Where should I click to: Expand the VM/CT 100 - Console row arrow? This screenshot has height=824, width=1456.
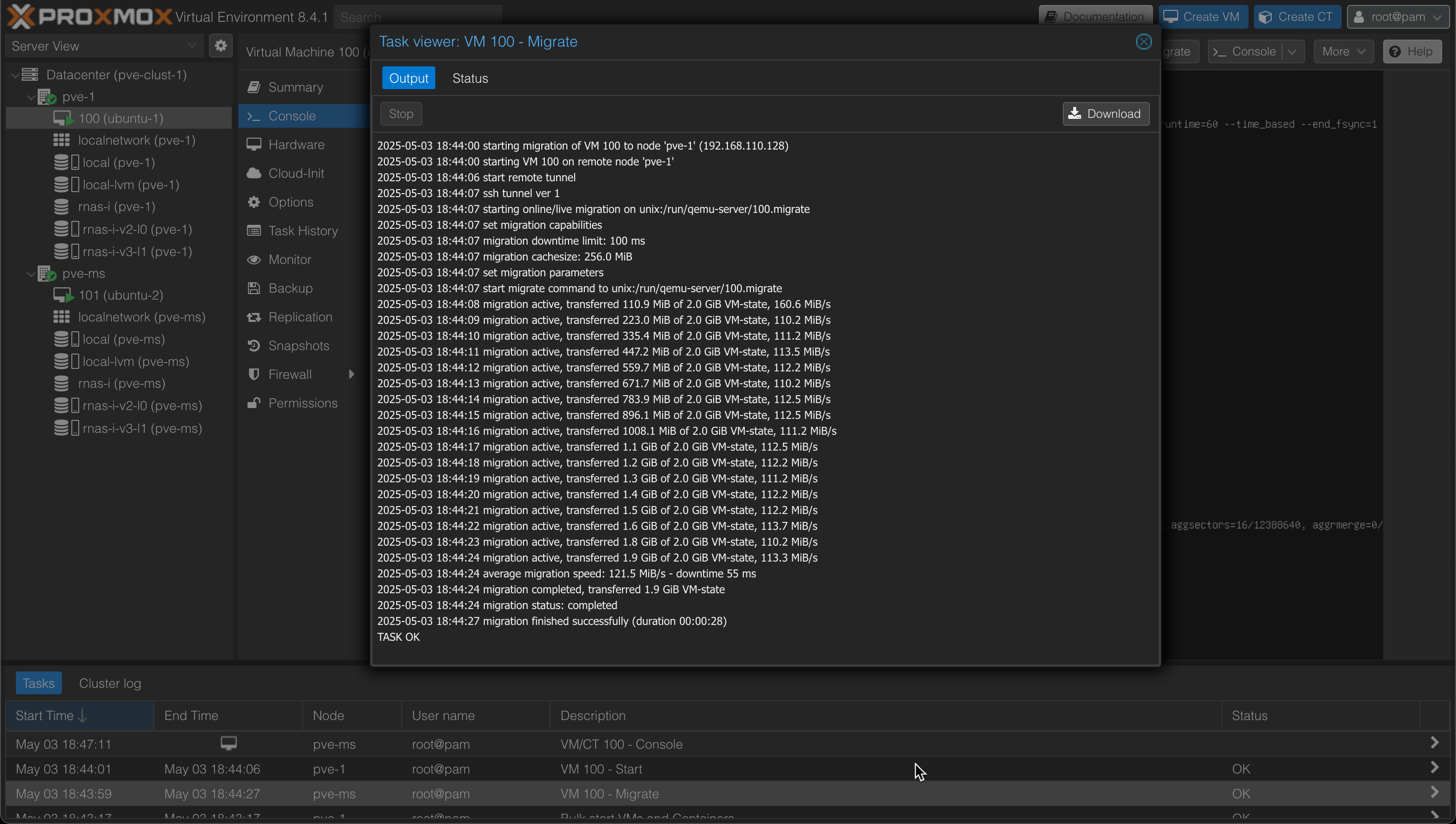pos(1435,742)
